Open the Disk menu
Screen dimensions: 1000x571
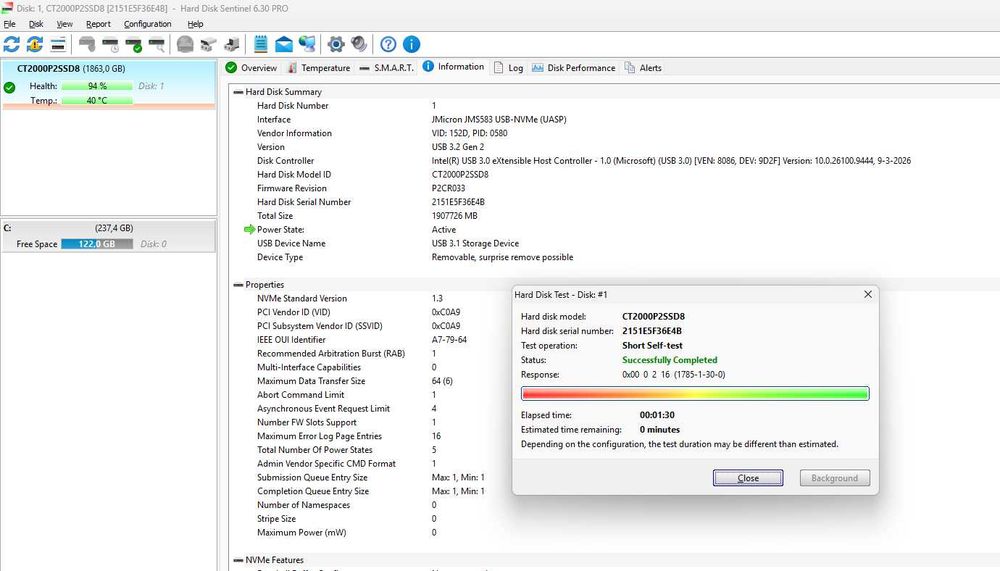pos(36,24)
